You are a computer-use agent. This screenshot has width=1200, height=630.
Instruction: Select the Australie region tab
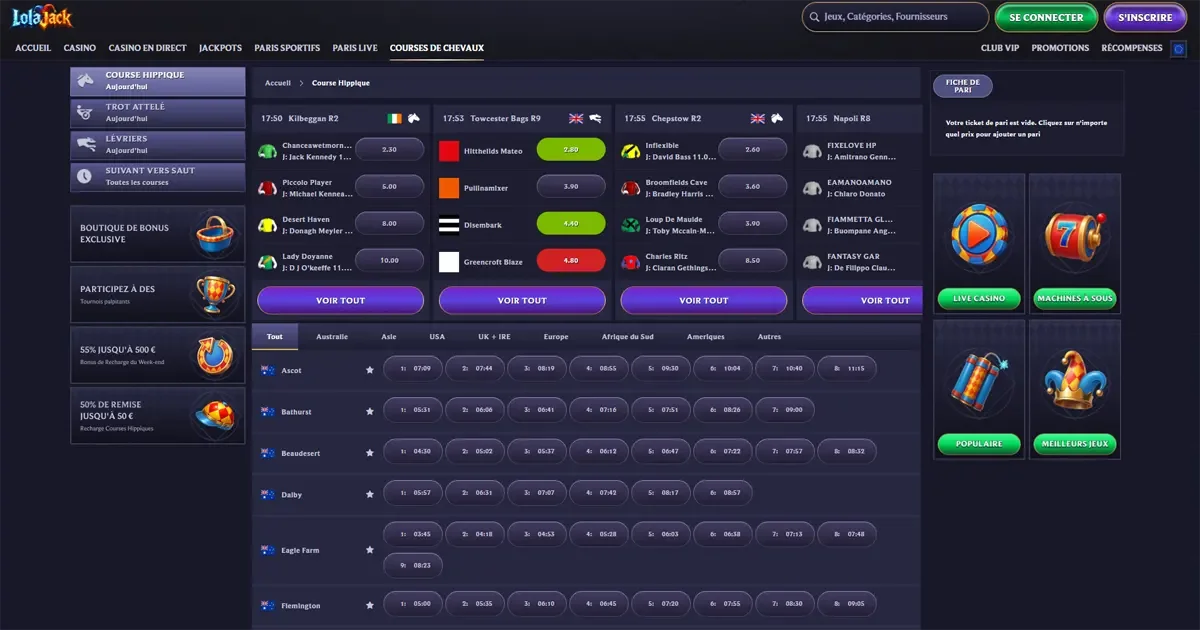click(332, 337)
